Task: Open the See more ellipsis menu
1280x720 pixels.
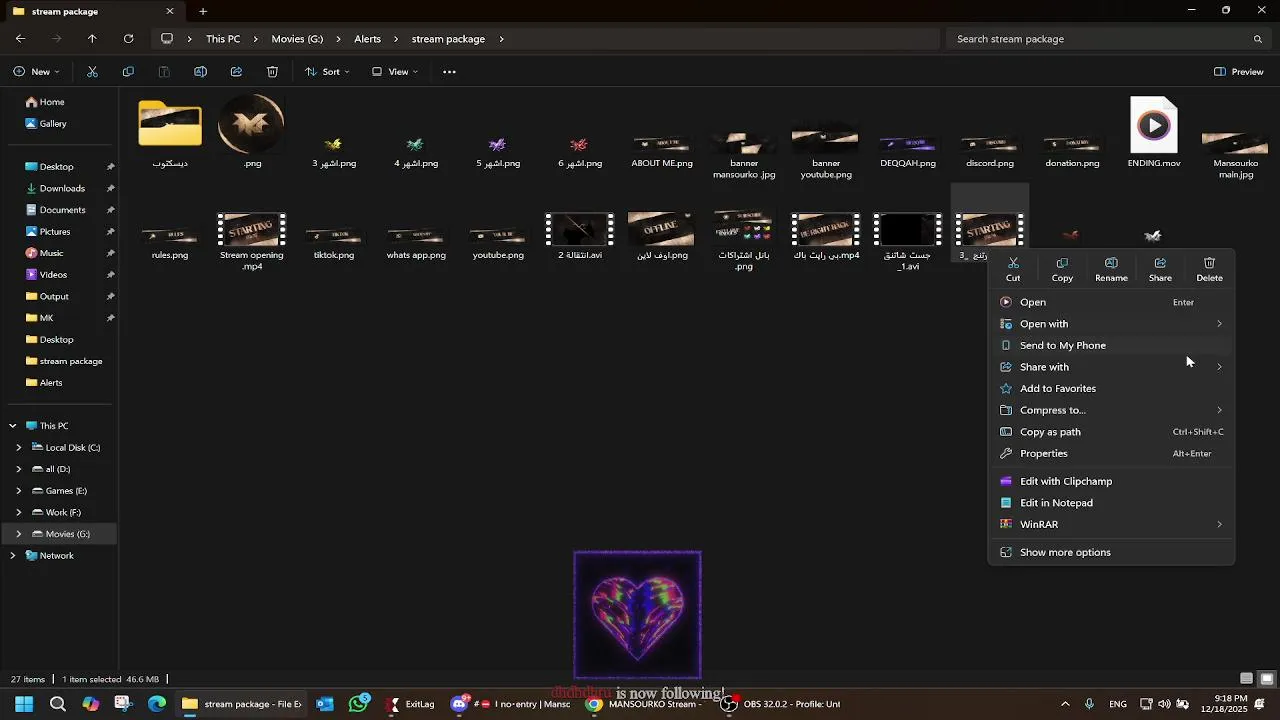Action: click(449, 72)
